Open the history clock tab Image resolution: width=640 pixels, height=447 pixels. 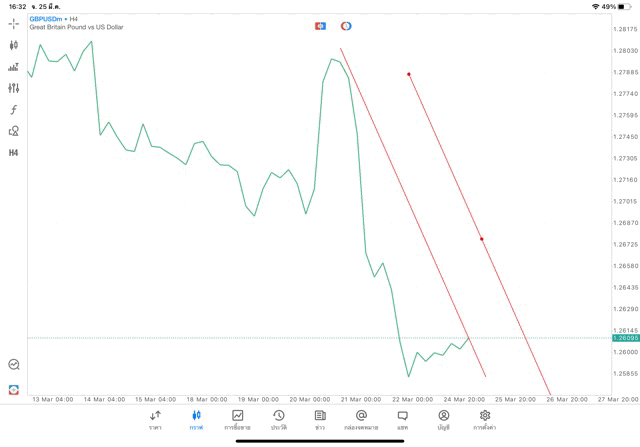(x=279, y=420)
